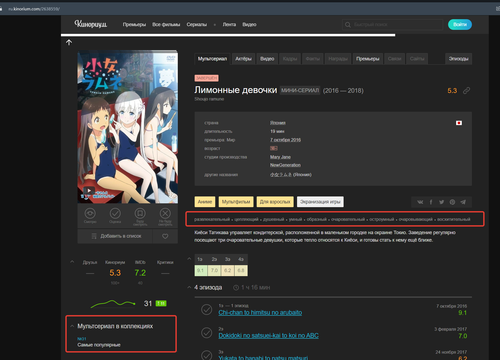Open Сериалы in top navigation
Image resolution: width=500 pixels, height=360 pixels.
click(197, 25)
